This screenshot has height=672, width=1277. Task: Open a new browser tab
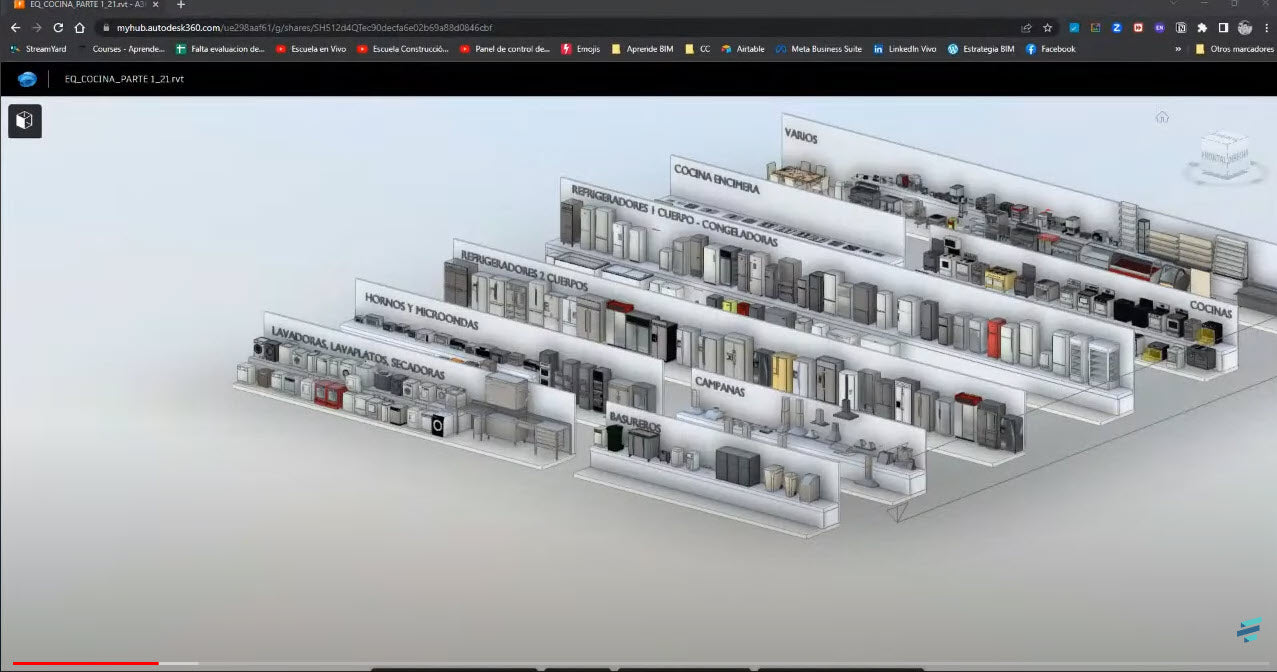(x=181, y=5)
